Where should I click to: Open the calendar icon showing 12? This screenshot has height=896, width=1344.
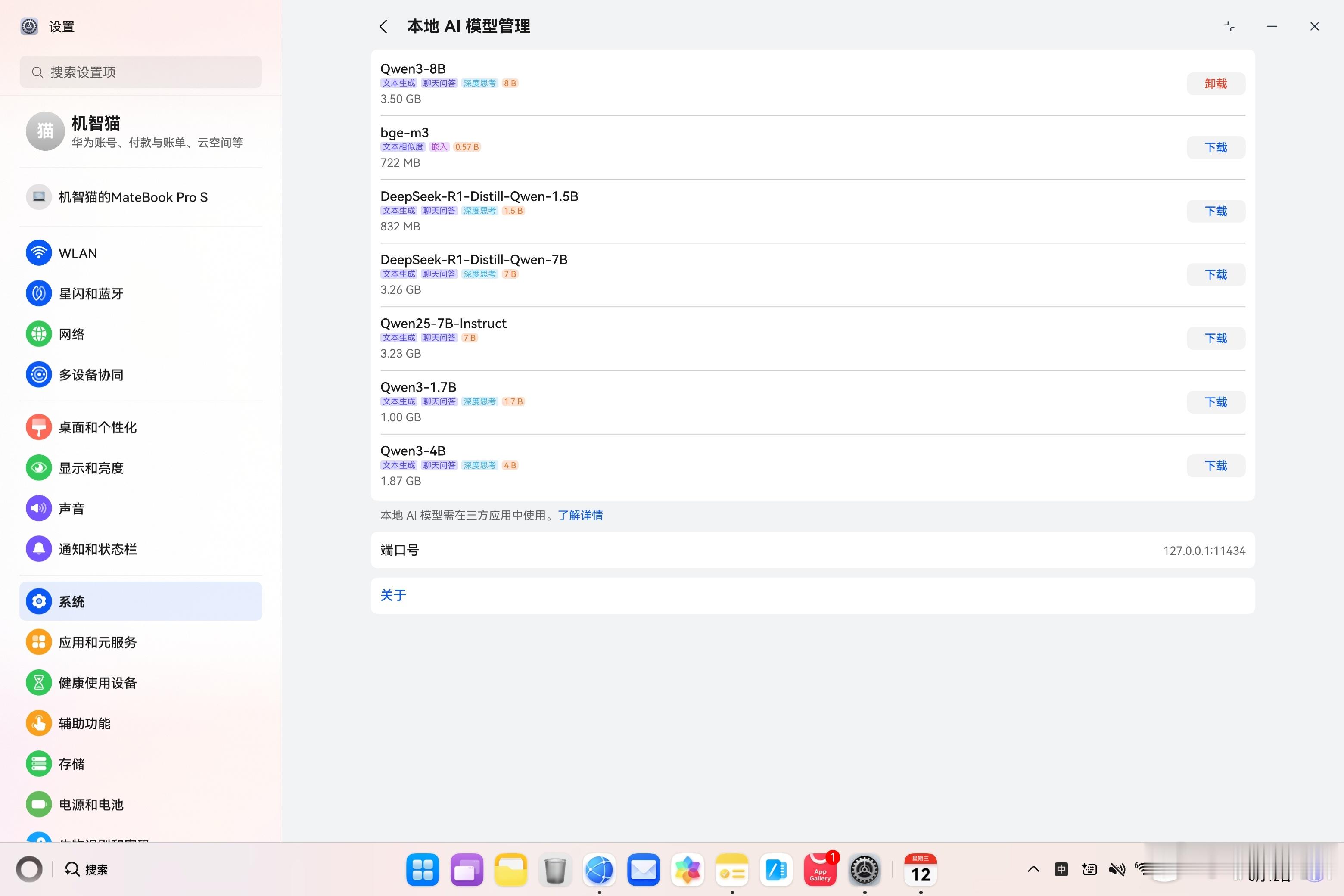(x=921, y=870)
